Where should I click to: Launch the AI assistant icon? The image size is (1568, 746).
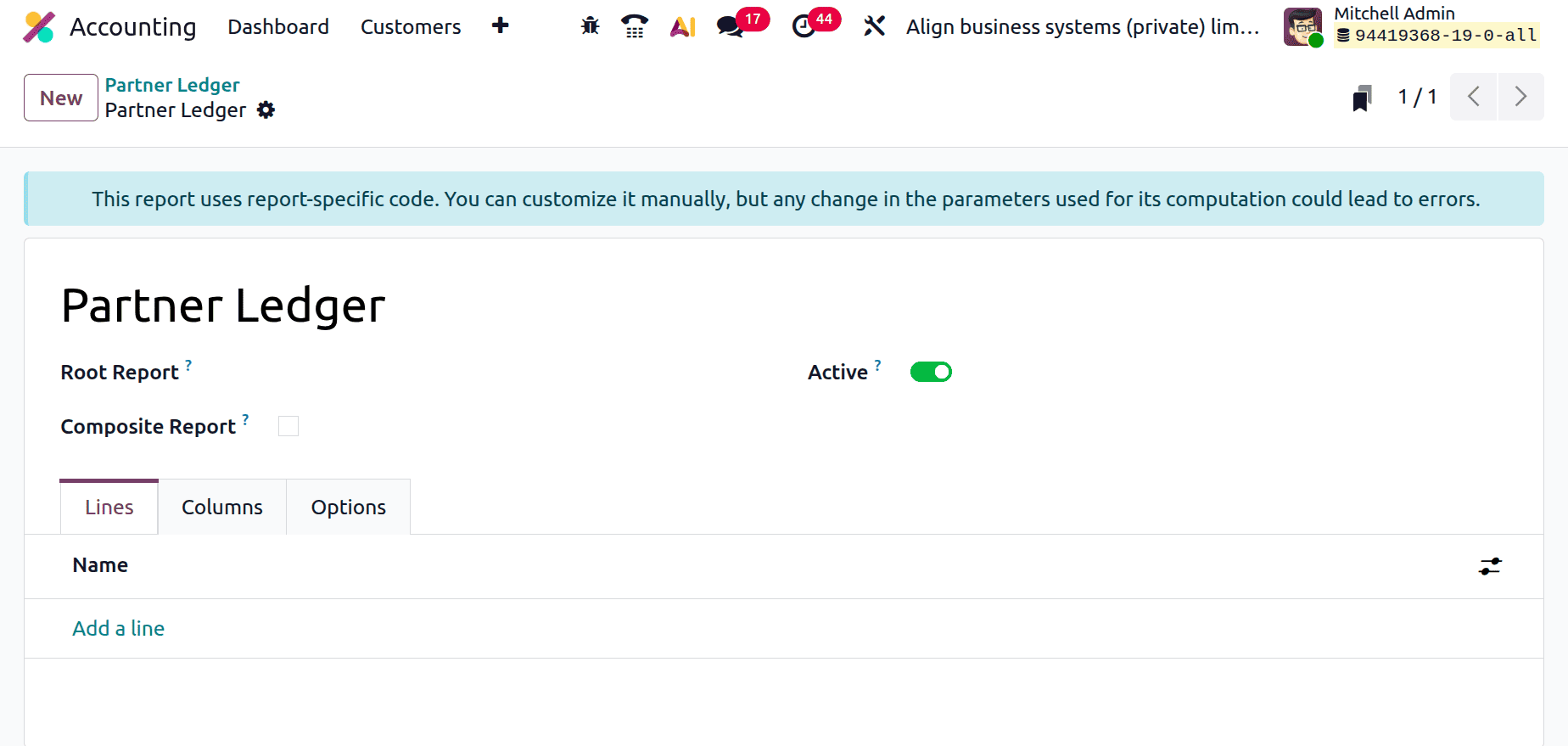click(x=683, y=26)
